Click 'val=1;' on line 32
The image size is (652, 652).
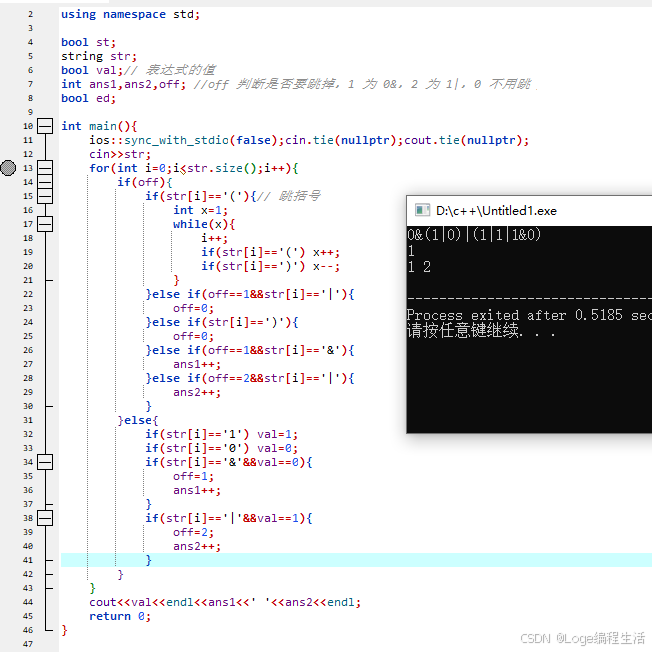[277, 434]
